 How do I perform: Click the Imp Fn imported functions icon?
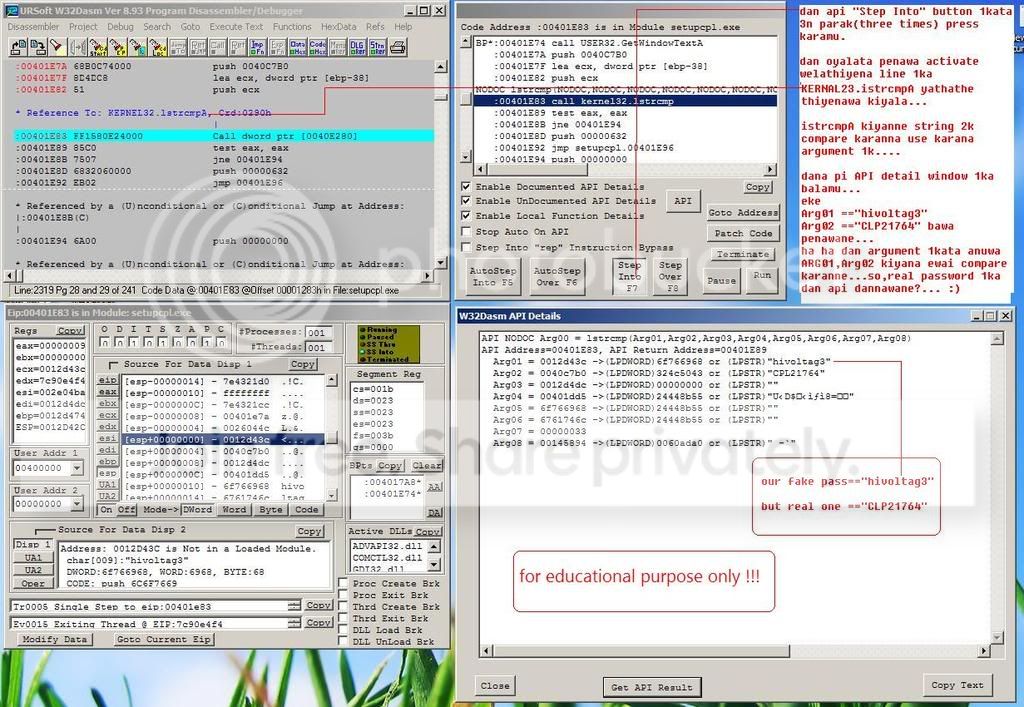(257, 47)
